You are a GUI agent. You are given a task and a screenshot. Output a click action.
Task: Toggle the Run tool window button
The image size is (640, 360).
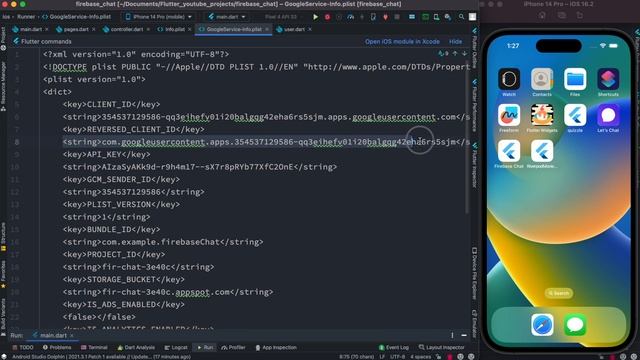point(204,347)
